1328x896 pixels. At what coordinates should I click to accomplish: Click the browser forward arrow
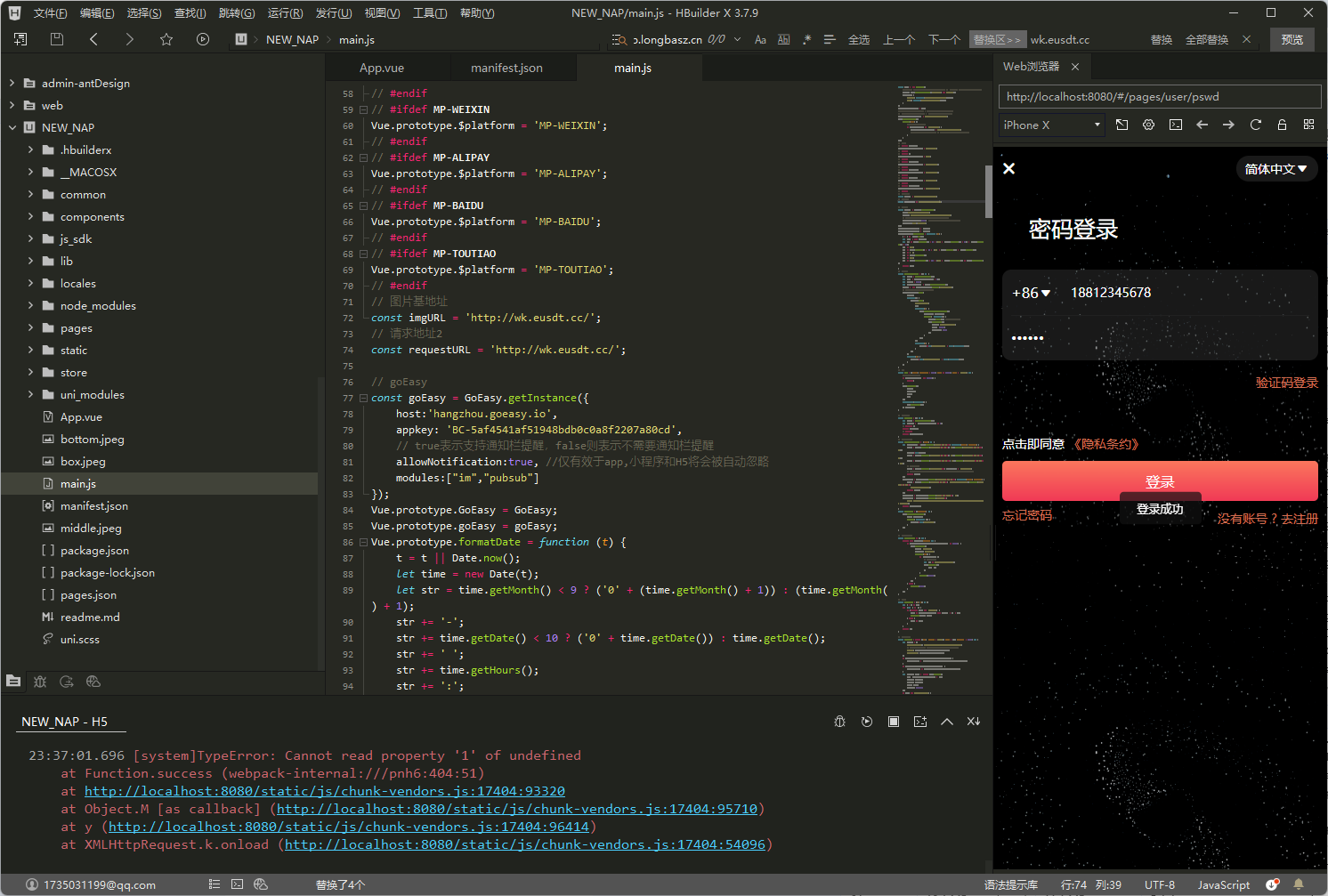click(1228, 125)
